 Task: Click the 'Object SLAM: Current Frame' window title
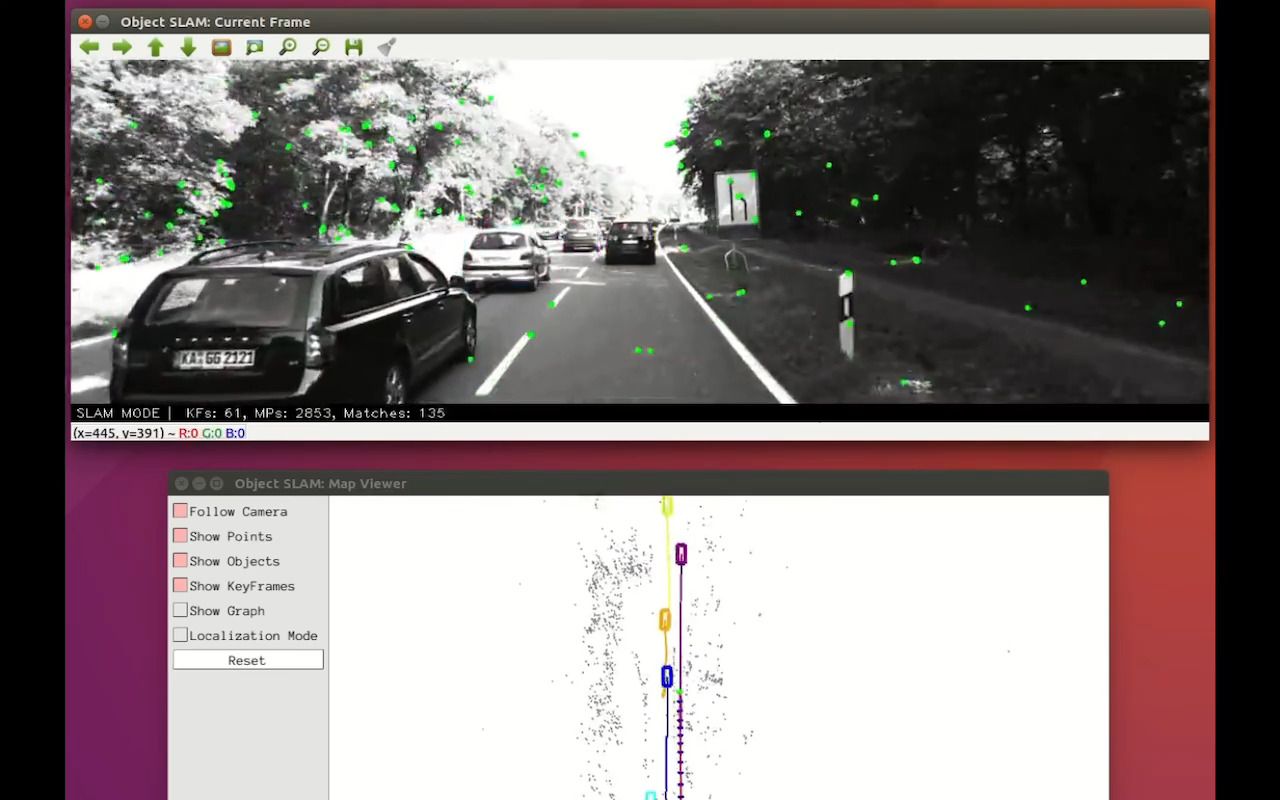coord(215,21)
